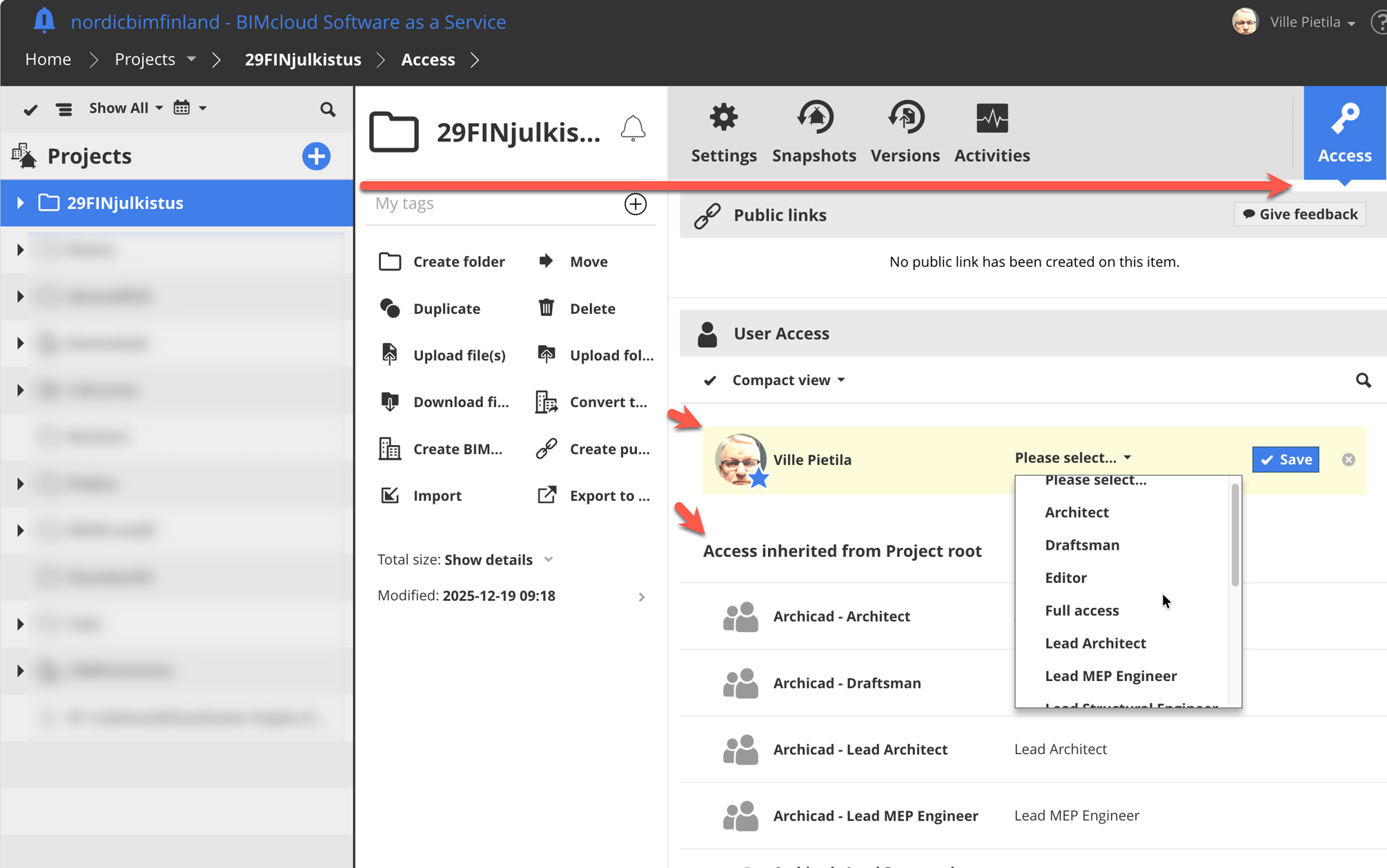This screenshot has width=1387, height=868.
Task: Expand Total size Show details
Action: pos(489,559)
